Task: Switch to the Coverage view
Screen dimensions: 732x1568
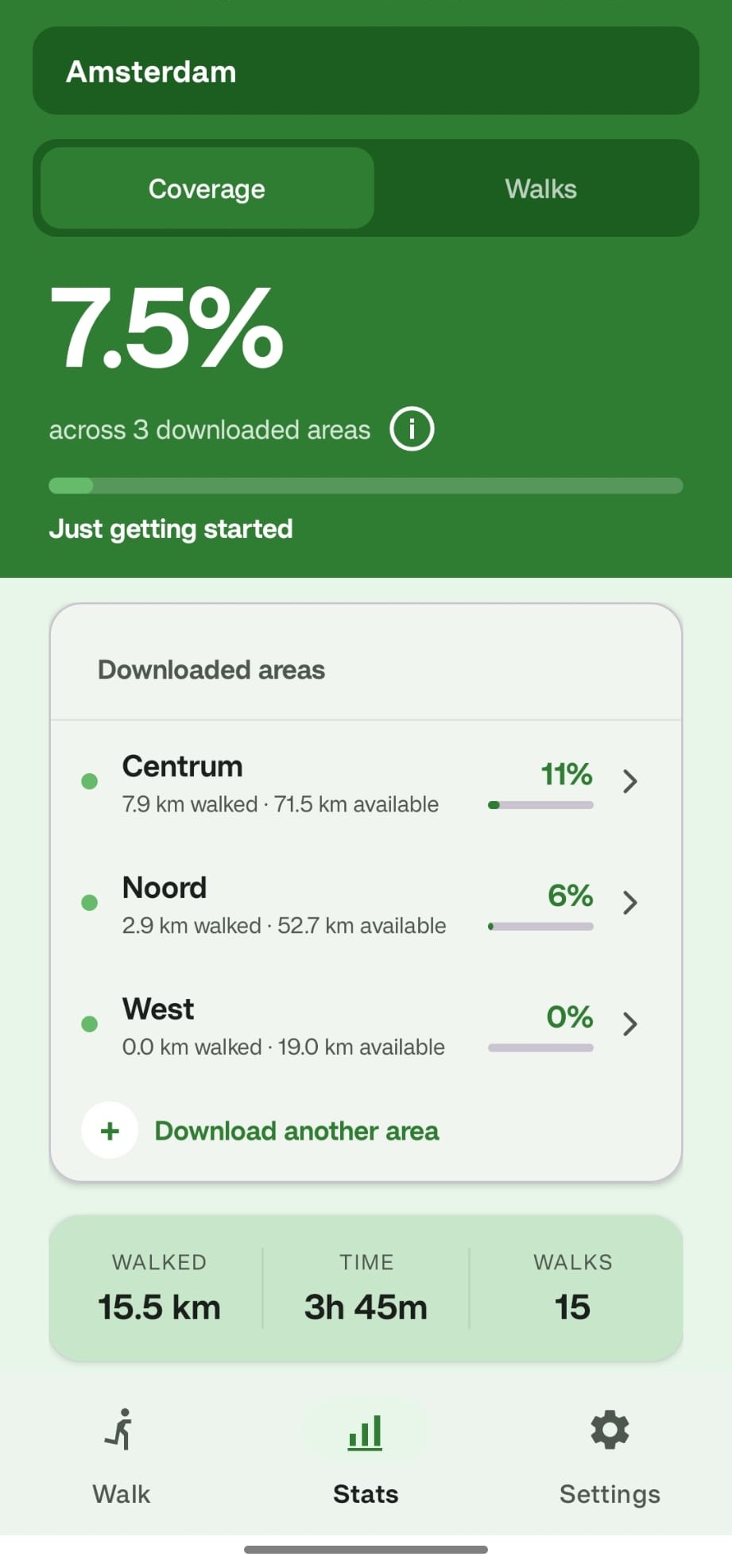Action: coord(207,188)
